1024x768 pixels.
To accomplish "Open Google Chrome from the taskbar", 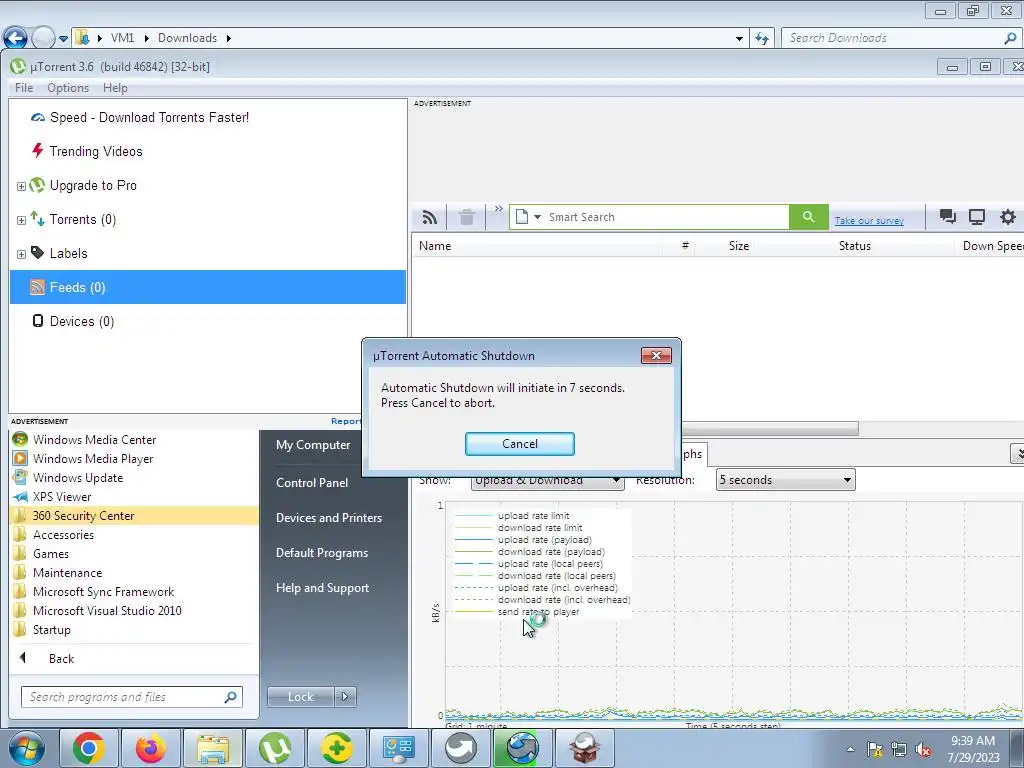I will tap(89, 748).
